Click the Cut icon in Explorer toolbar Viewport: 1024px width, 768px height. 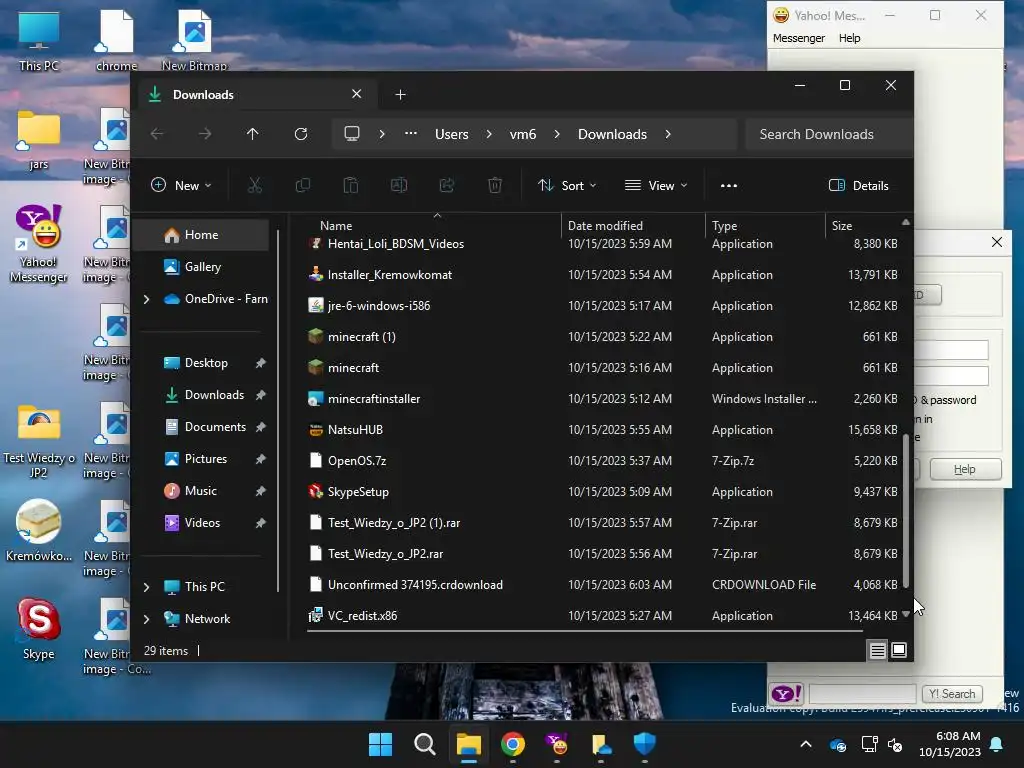(x=255, y=185)
